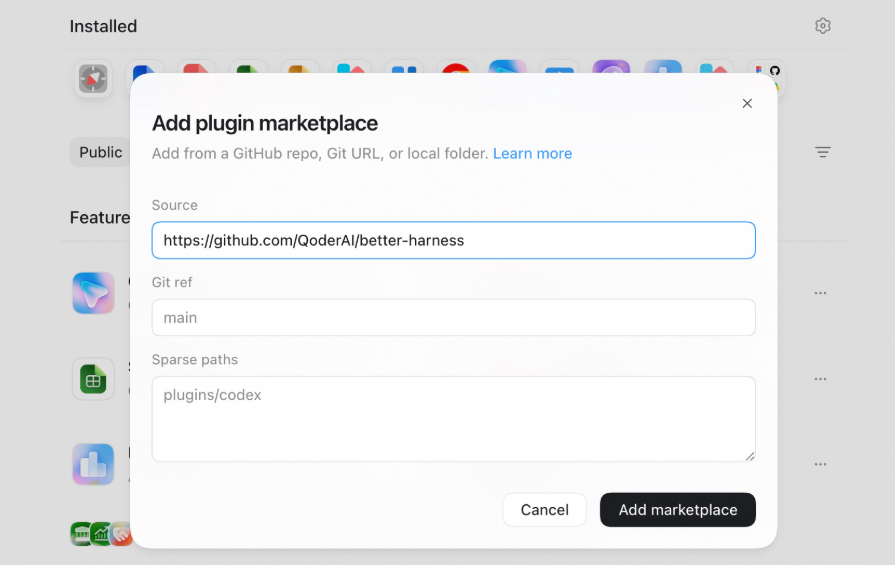The image size is (895, 565).
Task: Close the Add plugin marketplace dialog
Action: 747,103
